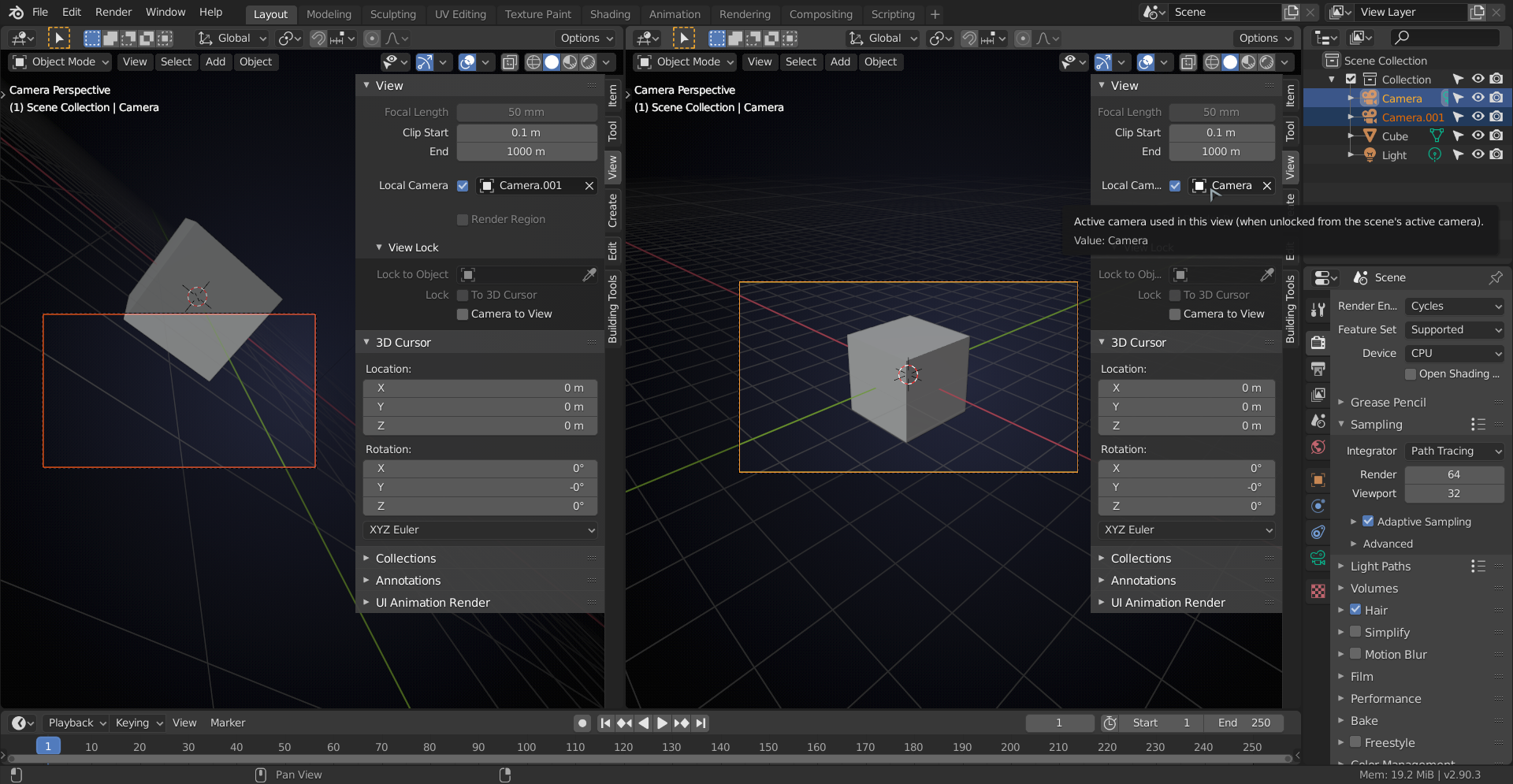Enable Camera to View in right panel
This screenshot has width=1513, height=784.
(1175, 314)
